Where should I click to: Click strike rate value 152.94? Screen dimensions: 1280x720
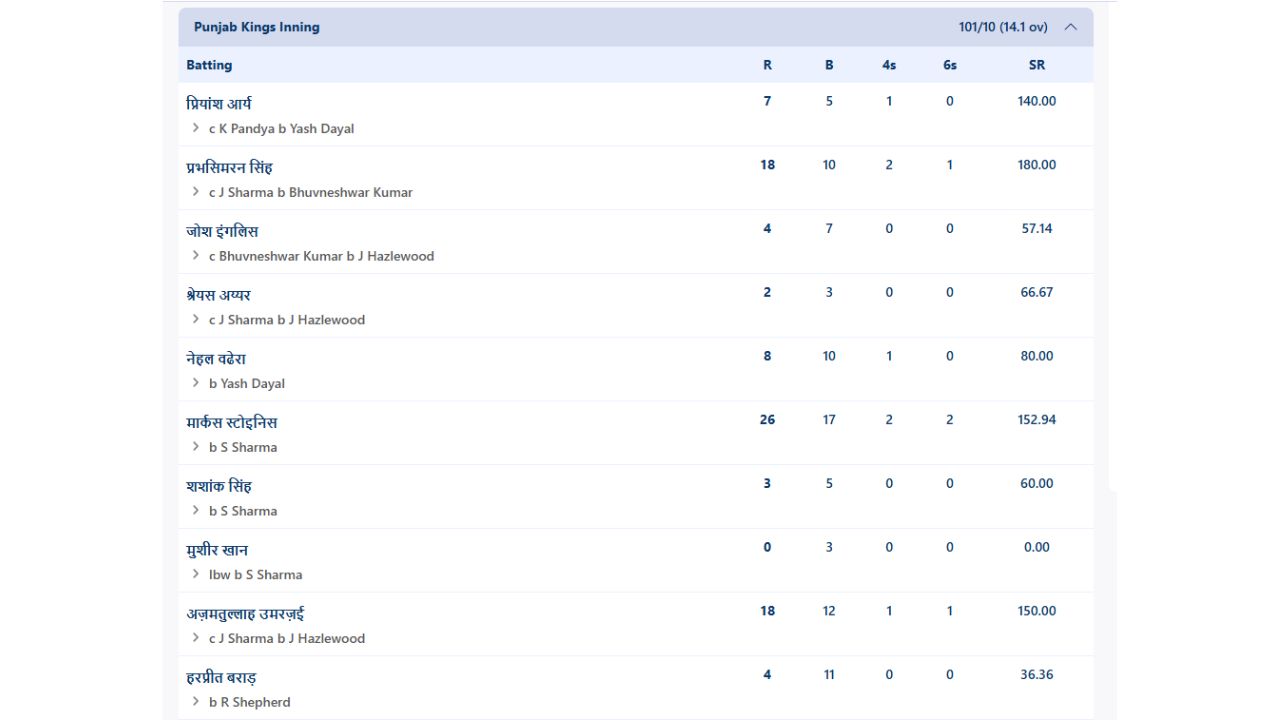(x=1037, y=420)
